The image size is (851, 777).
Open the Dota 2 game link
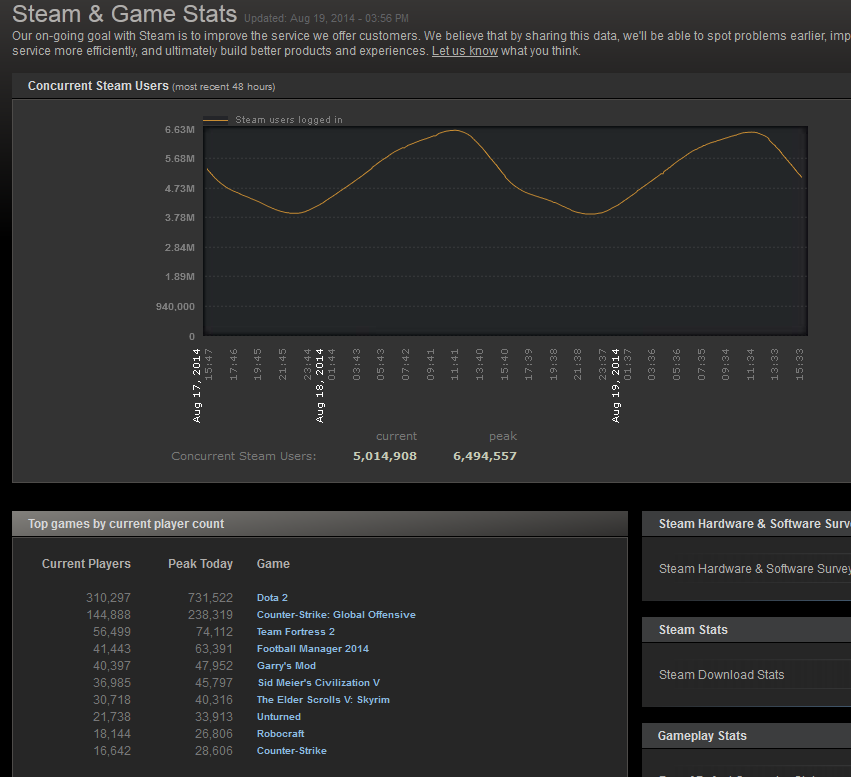(x=272, y=598)
